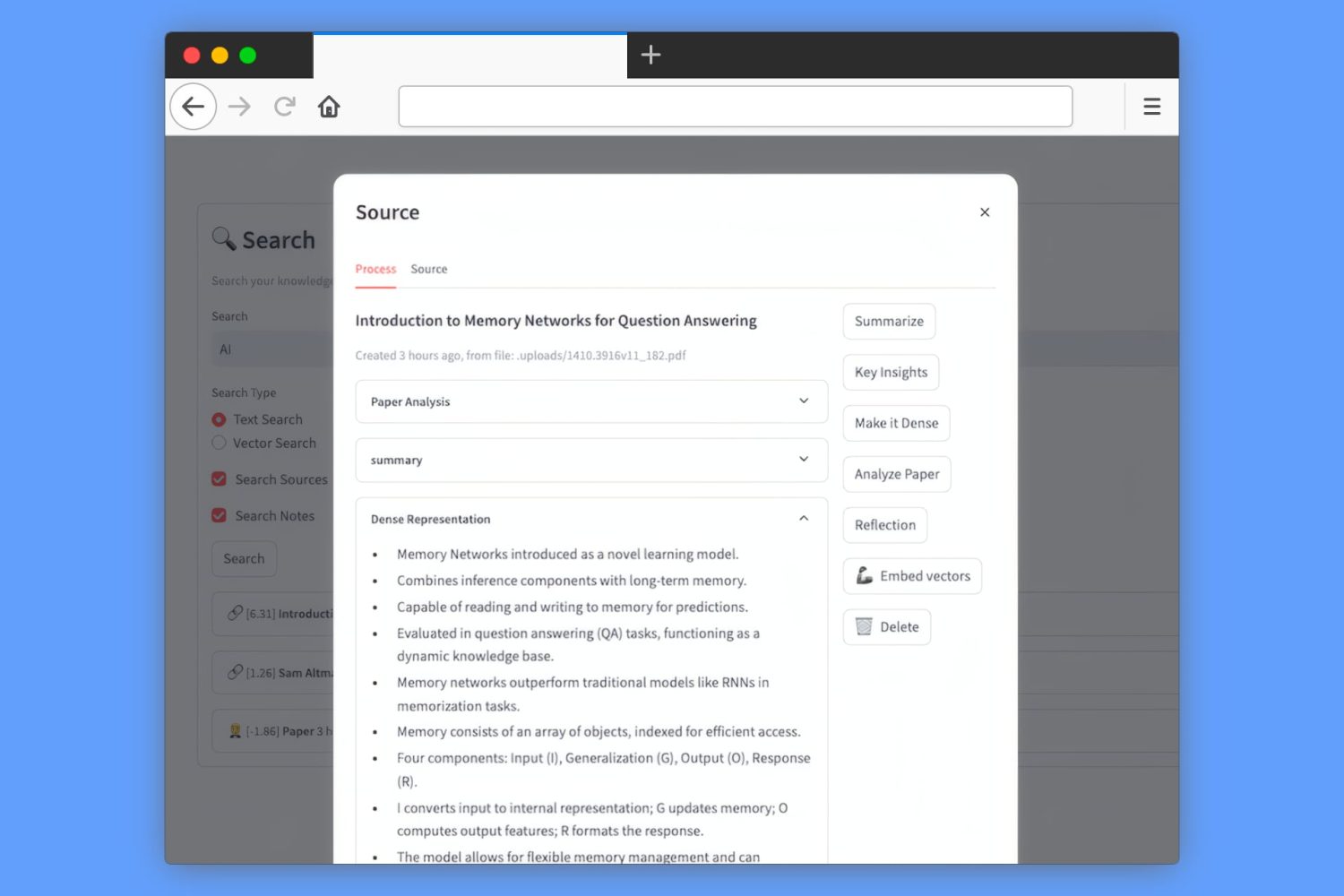Screen dimensions: 1344x896
Task: Switch to the Source tab
Action: [429, 269]
